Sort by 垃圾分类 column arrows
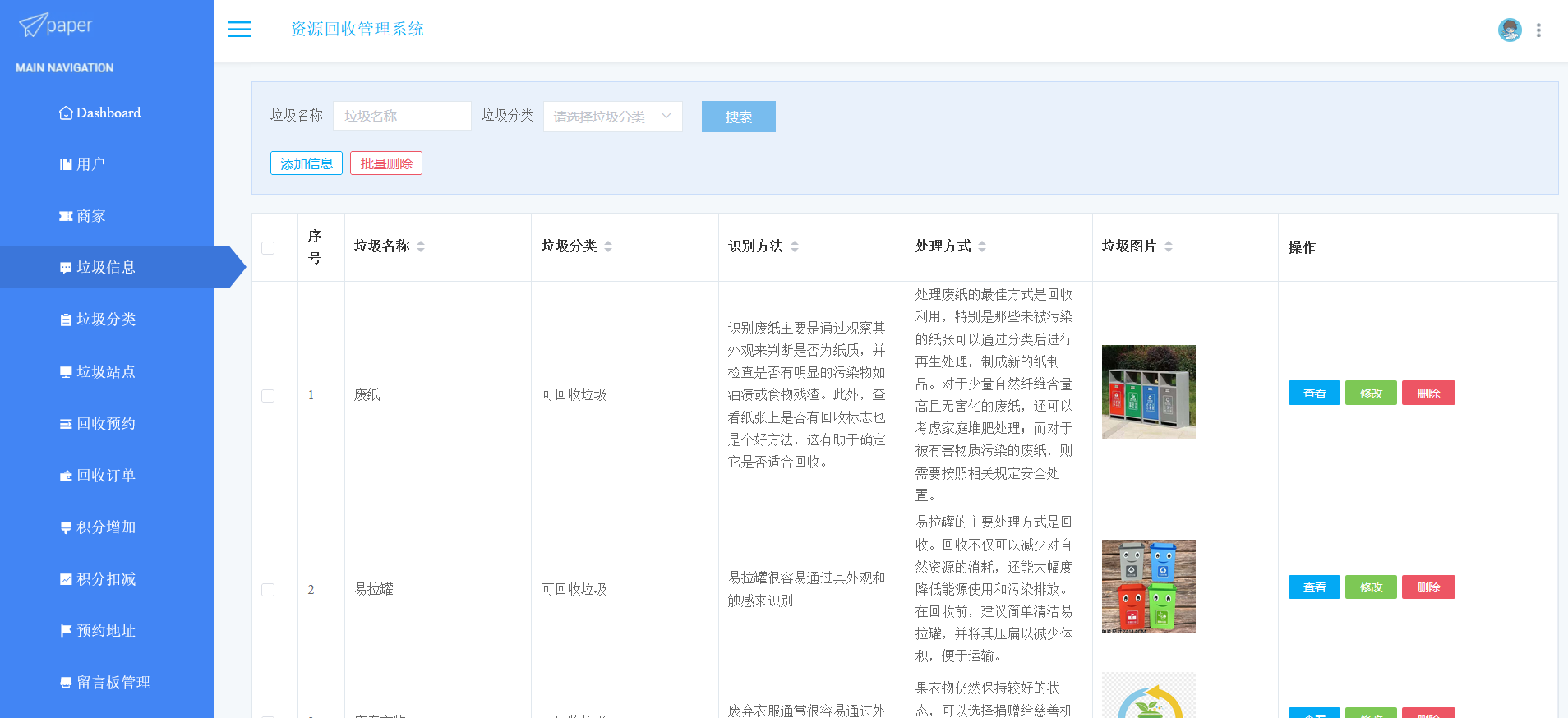Viewport: 1568px width, 718px height. [608, 246]
